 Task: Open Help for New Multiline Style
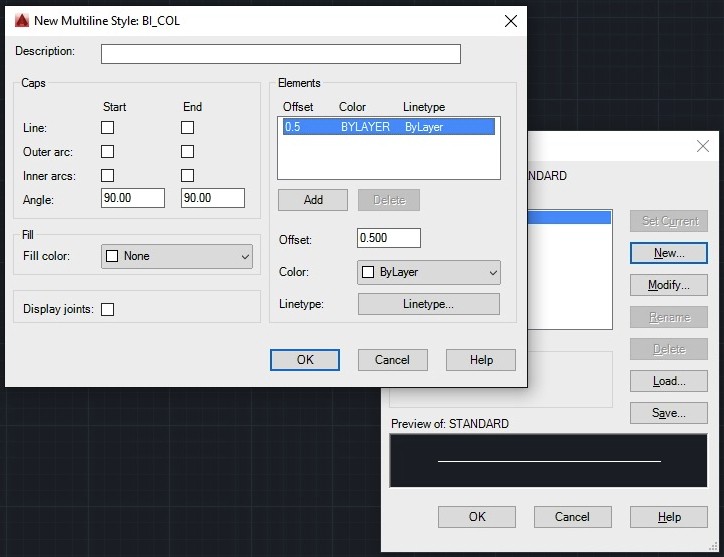click(x=481, y=360)
